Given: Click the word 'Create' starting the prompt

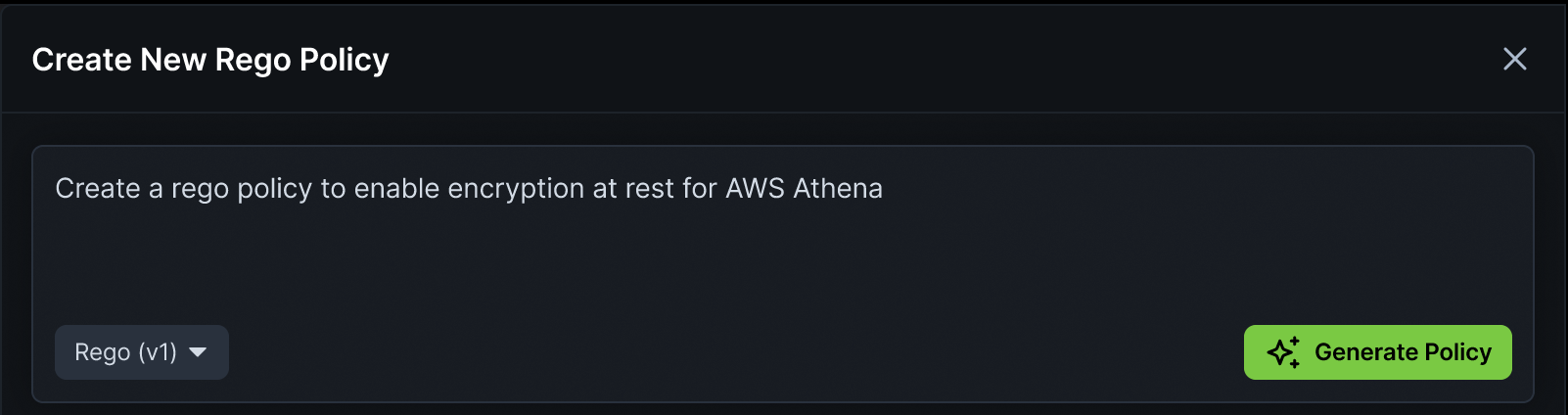Looking at the screenshot, I should [98, 188].
